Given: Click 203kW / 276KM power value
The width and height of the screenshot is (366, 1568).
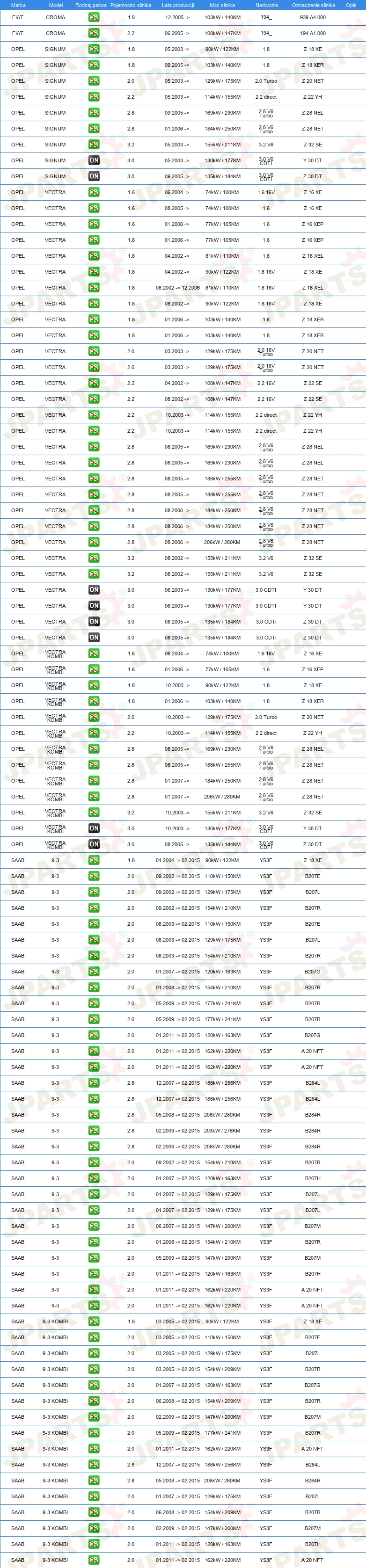Looking at the screenshot, I should pyautogui.click(x=222, y=1130).
